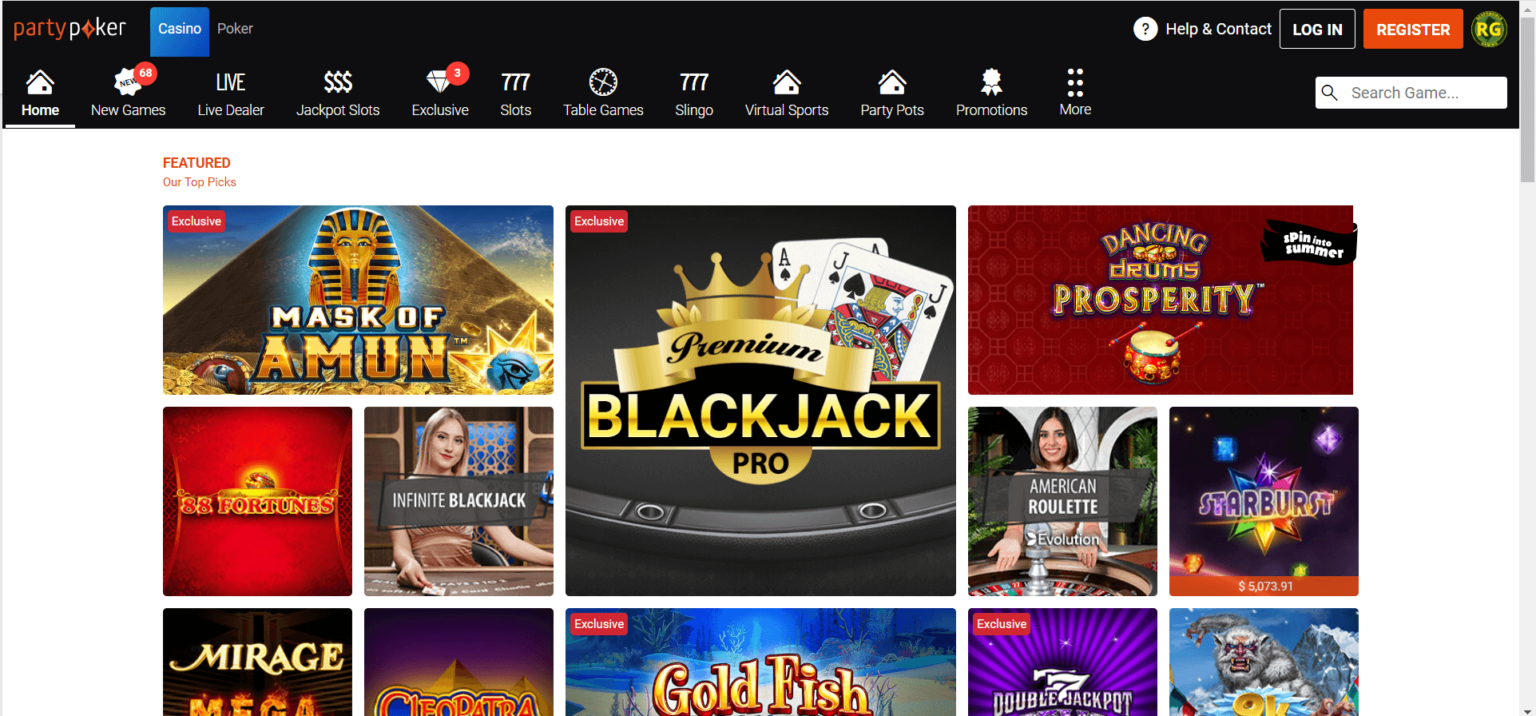This screenshot has height=716, width=1536.
Task: Switch to the Poker tab
Action: [235, 29]
